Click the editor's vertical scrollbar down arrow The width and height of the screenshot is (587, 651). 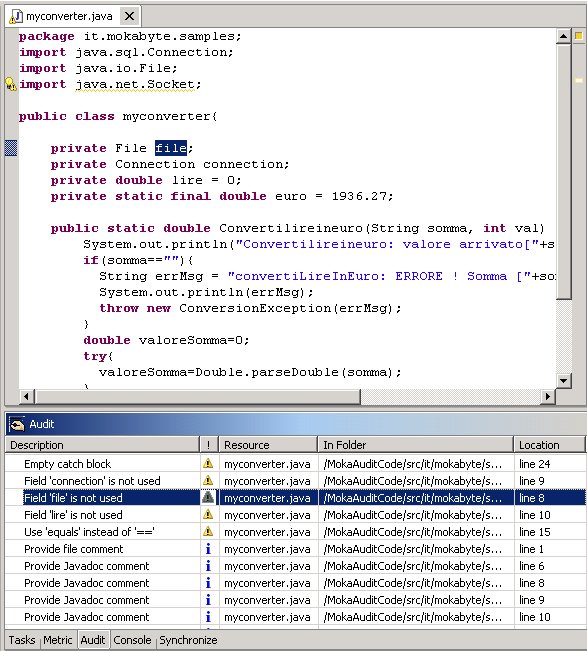click(x=563, y=380)
